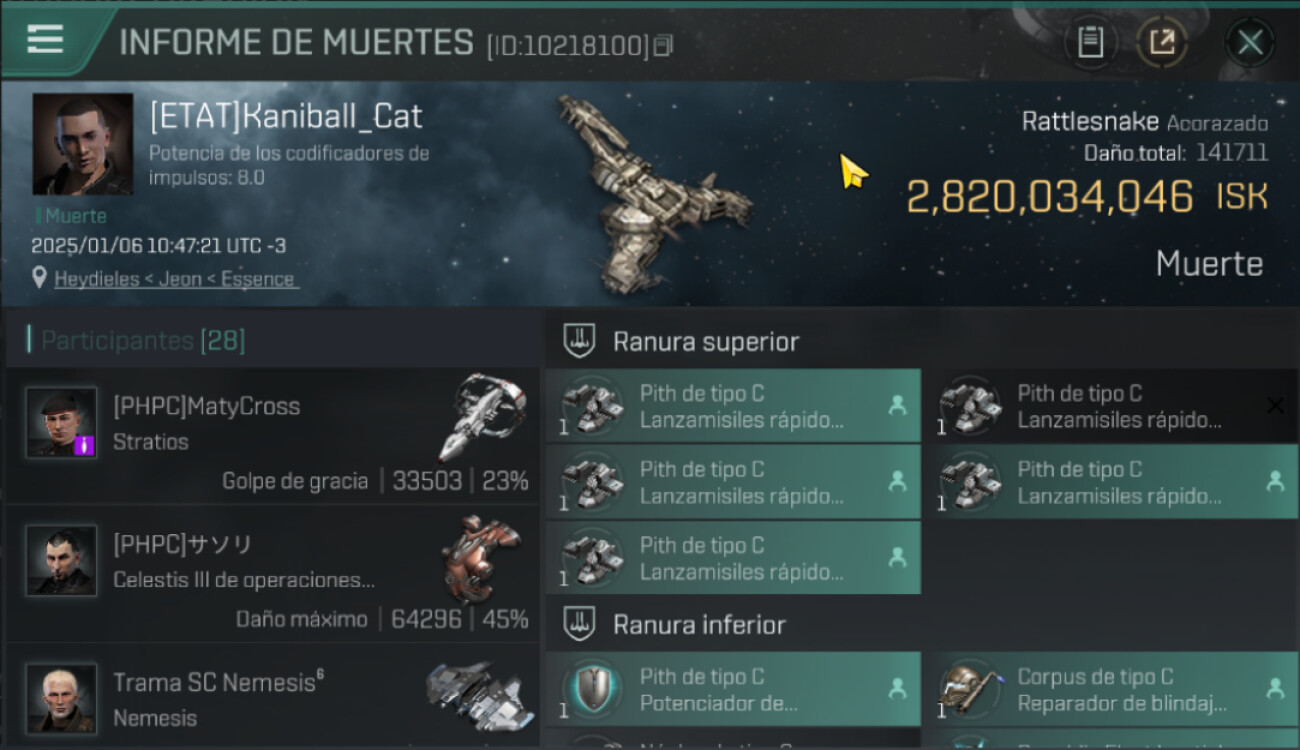Toggle the unhighlighted Pith de tipo C launcher
The width and height of the screenshot is (1300, 750).
pos(1111,406)
